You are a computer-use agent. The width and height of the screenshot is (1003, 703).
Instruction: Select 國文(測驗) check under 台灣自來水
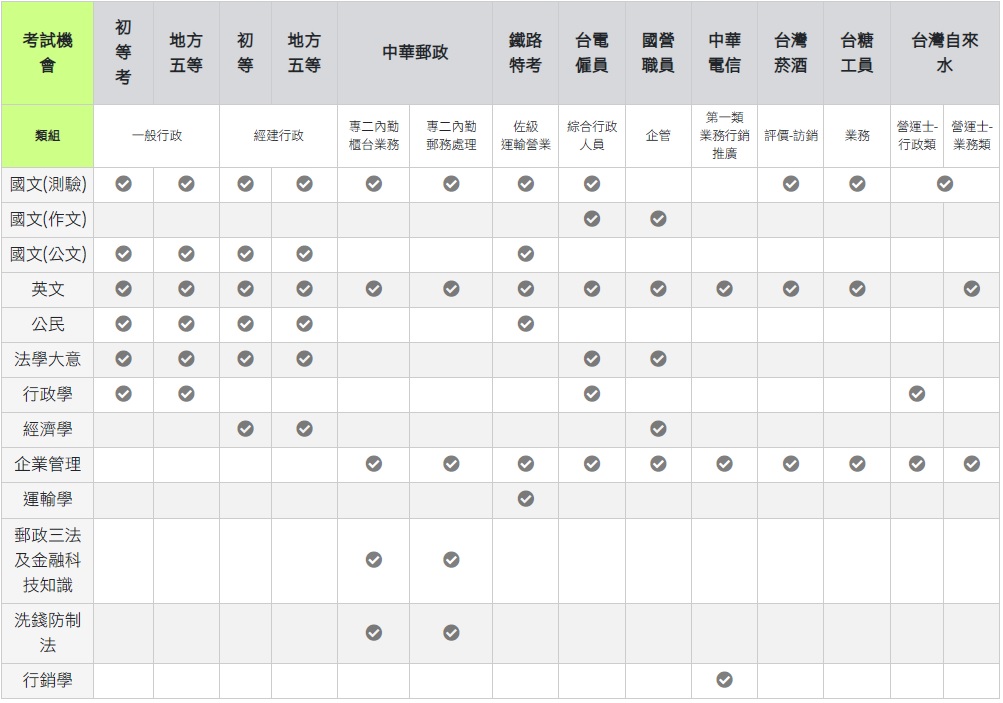pyautogui.click(x=945, y=184)
